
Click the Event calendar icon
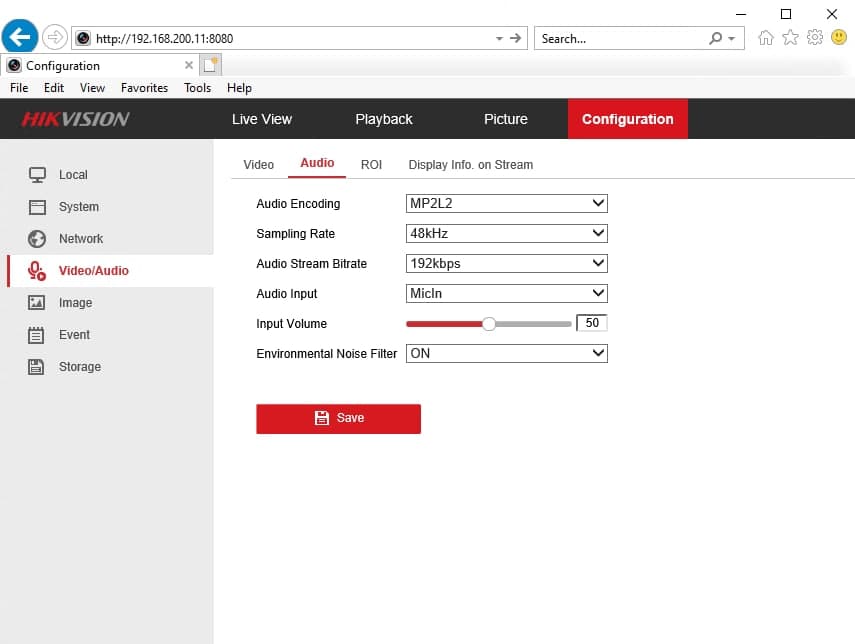point(38,335)
